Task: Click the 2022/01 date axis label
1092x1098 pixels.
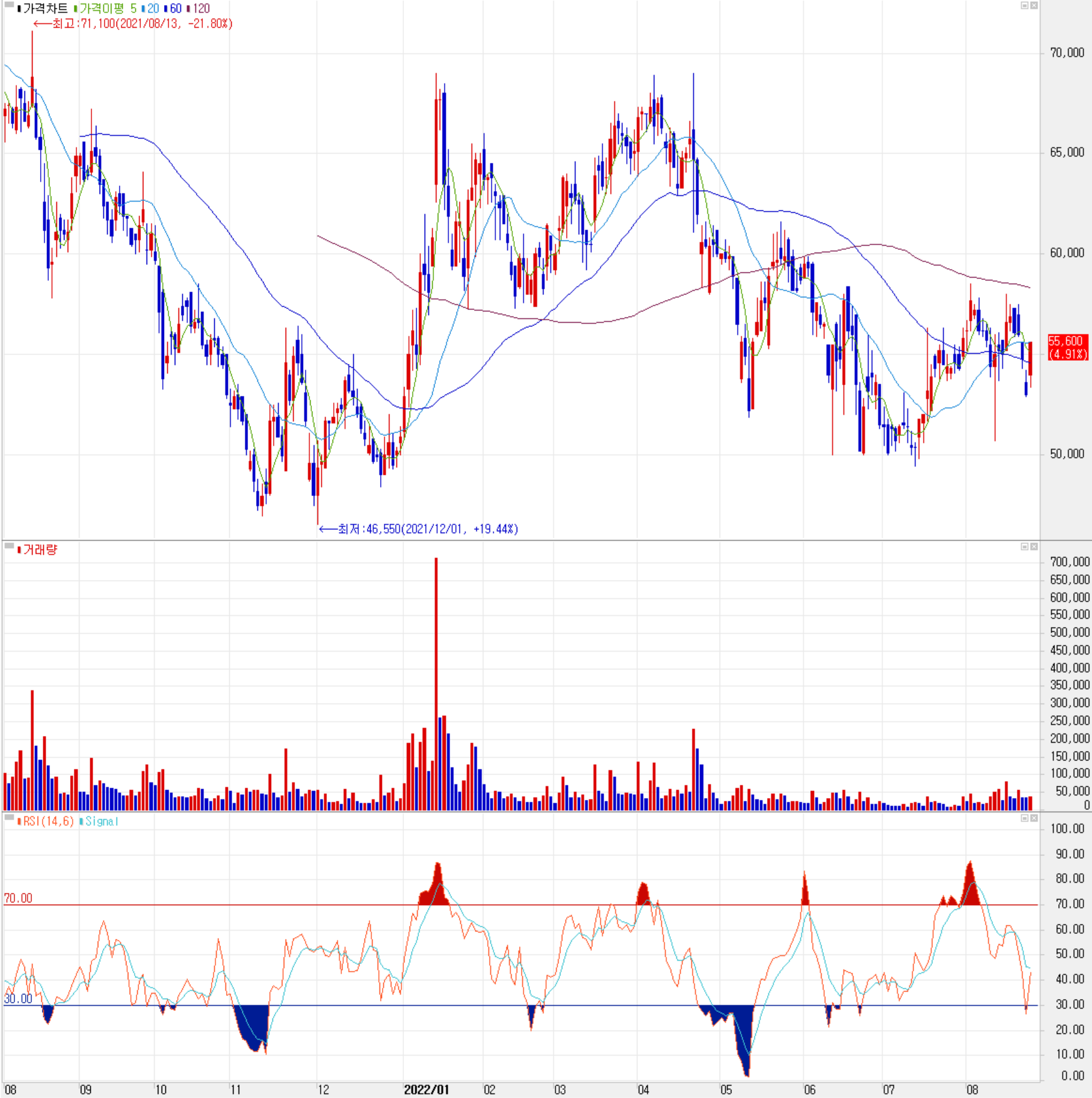Action: [x=426, y=1089]
